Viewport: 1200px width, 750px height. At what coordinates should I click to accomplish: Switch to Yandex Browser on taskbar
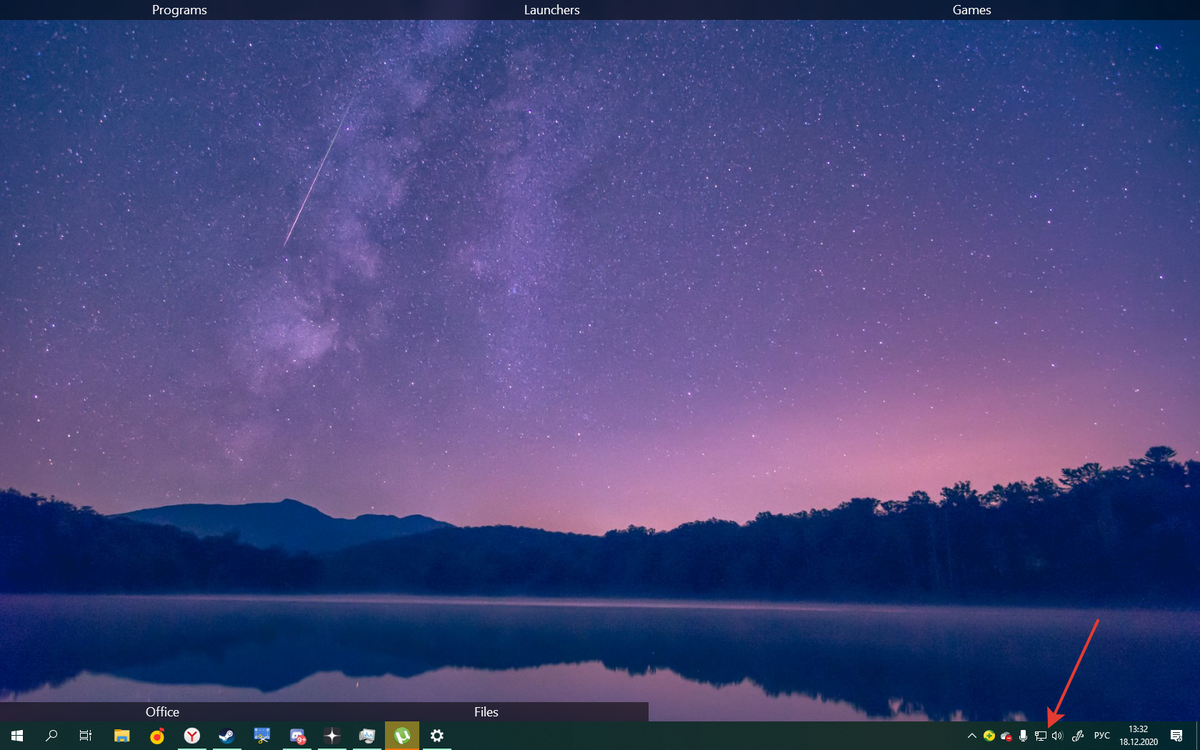[192, 736]
